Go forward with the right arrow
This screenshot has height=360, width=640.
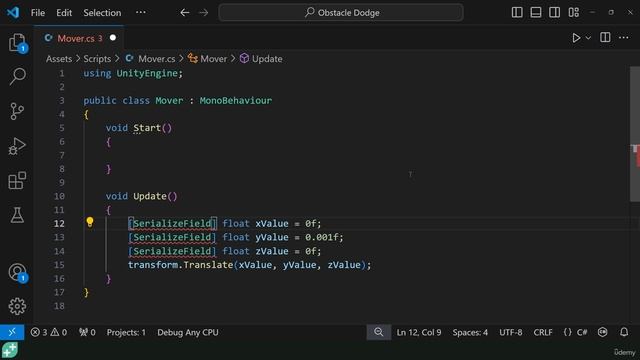(203, 13)
